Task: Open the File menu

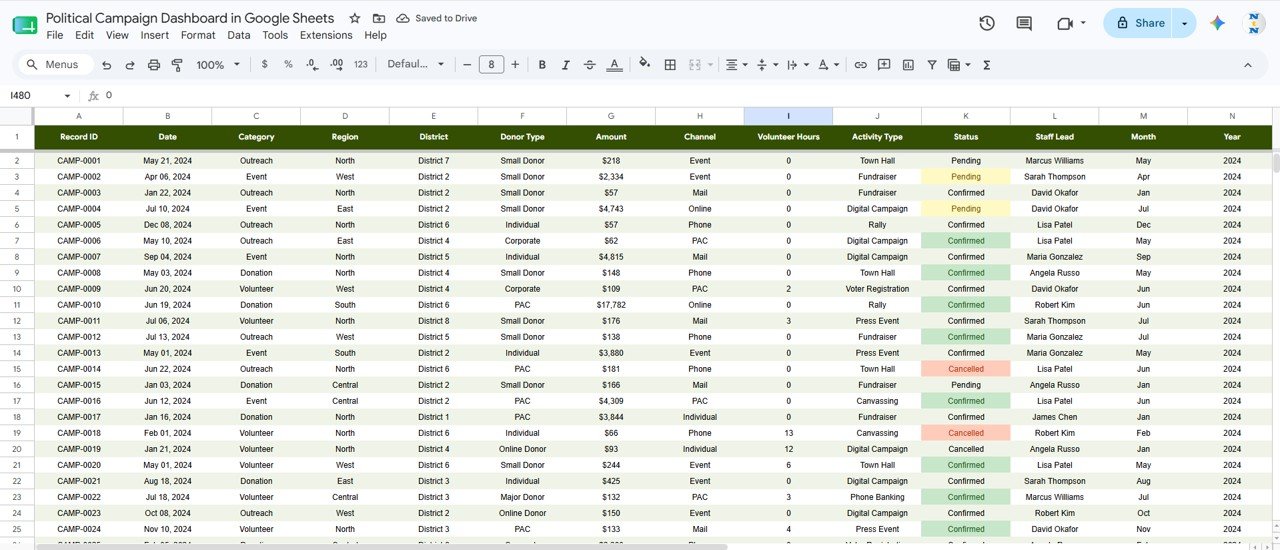Action: point(55,35)
